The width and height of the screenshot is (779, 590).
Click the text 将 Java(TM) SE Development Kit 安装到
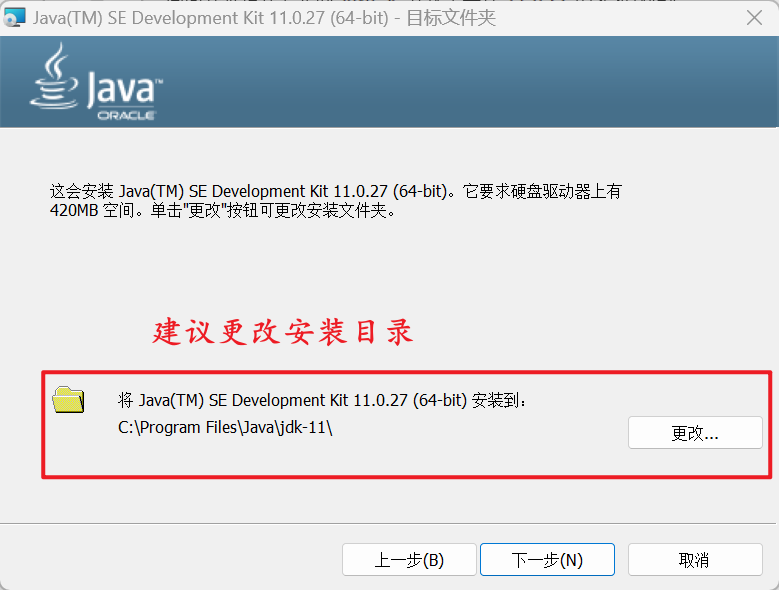[322, 400]
